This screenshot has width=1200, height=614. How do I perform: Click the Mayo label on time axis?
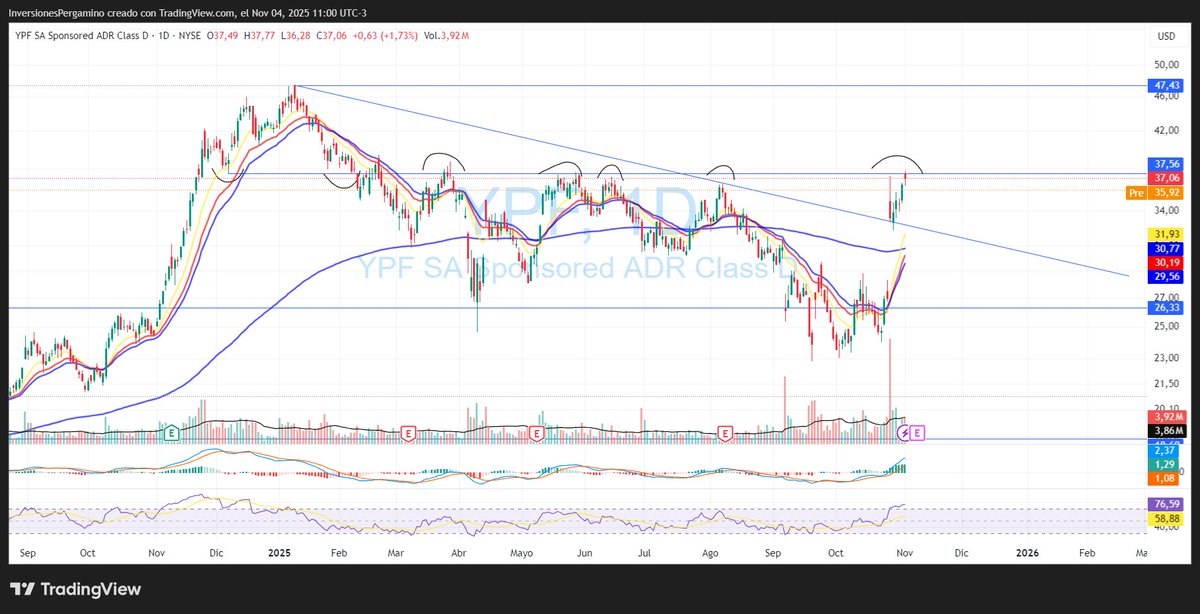click(522, 552)
